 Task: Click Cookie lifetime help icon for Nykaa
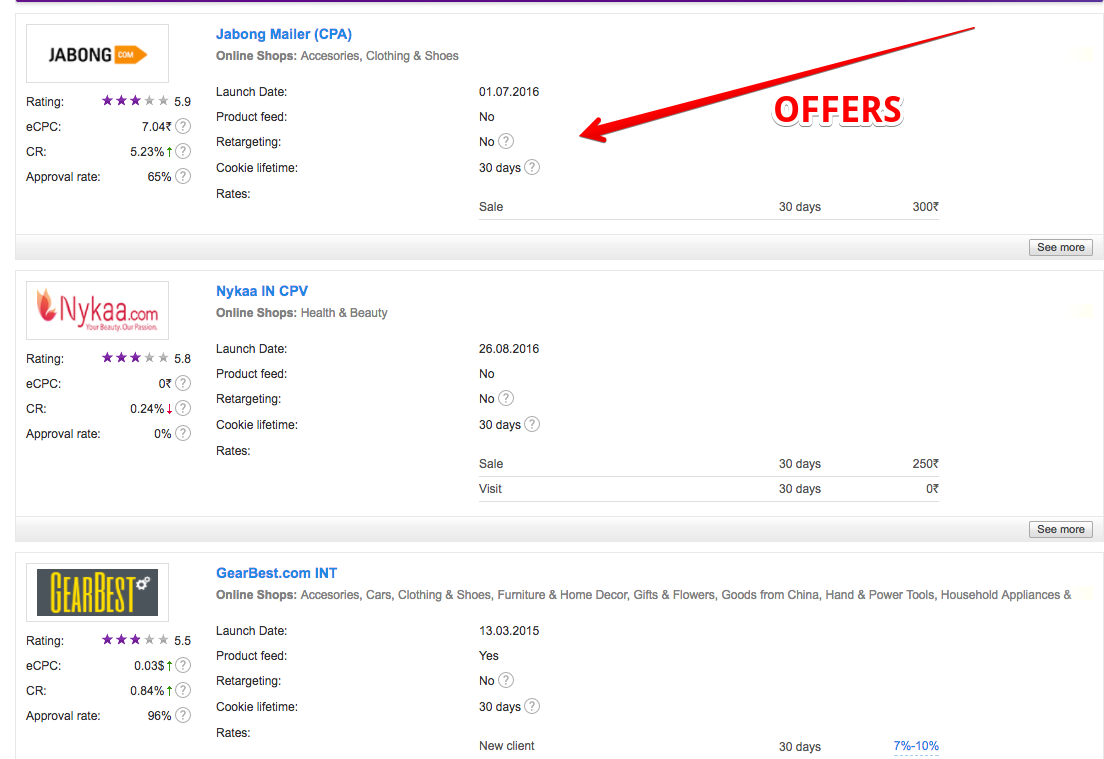[x=532, y=424]
